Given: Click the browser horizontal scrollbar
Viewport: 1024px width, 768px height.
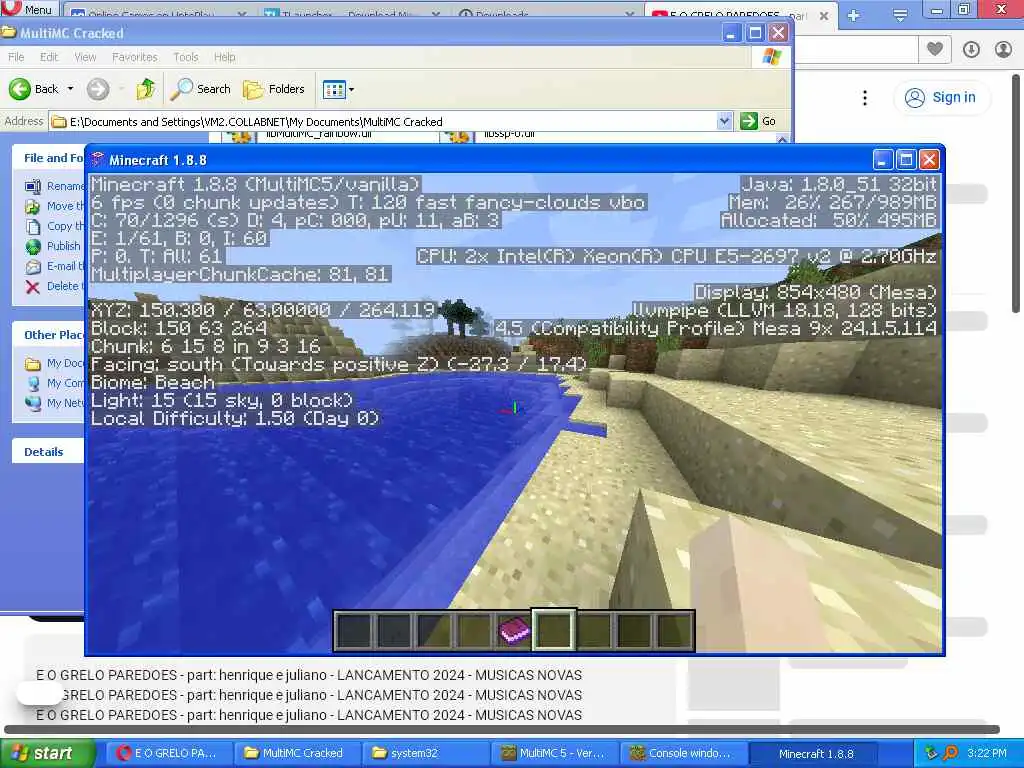Looking at the screenshot, I should (502, 729).
